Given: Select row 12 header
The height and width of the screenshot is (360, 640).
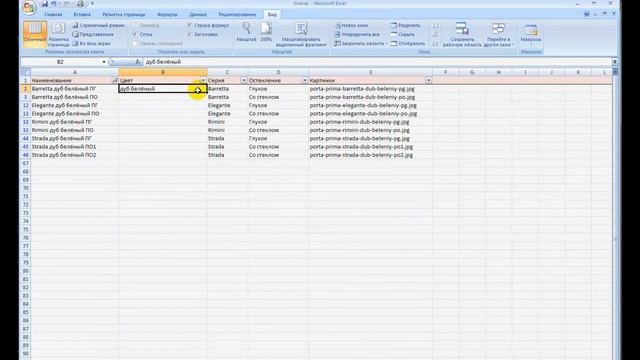Looking at the screenshot, I should click(26, 105).
